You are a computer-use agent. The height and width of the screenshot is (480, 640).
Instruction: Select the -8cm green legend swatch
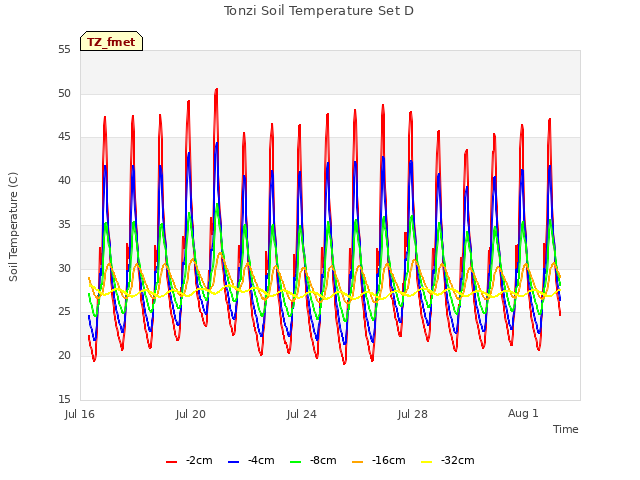tap(296, 462)
